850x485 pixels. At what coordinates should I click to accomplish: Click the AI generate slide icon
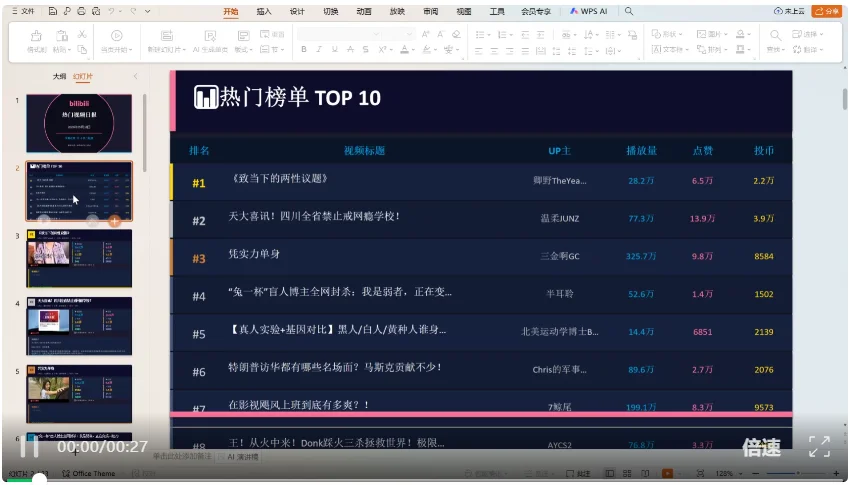click(210, 36)
